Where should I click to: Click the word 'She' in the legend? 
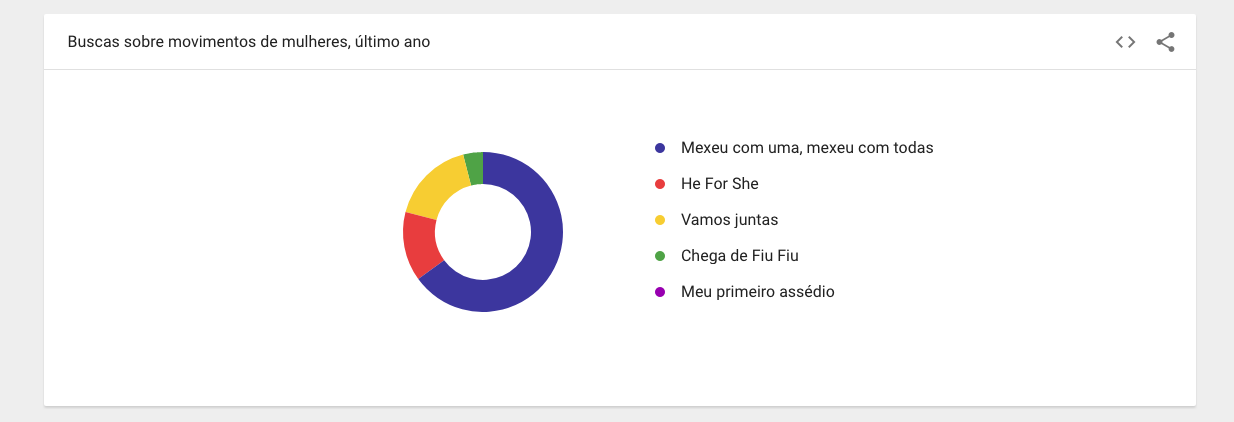(x=745, y=184)
